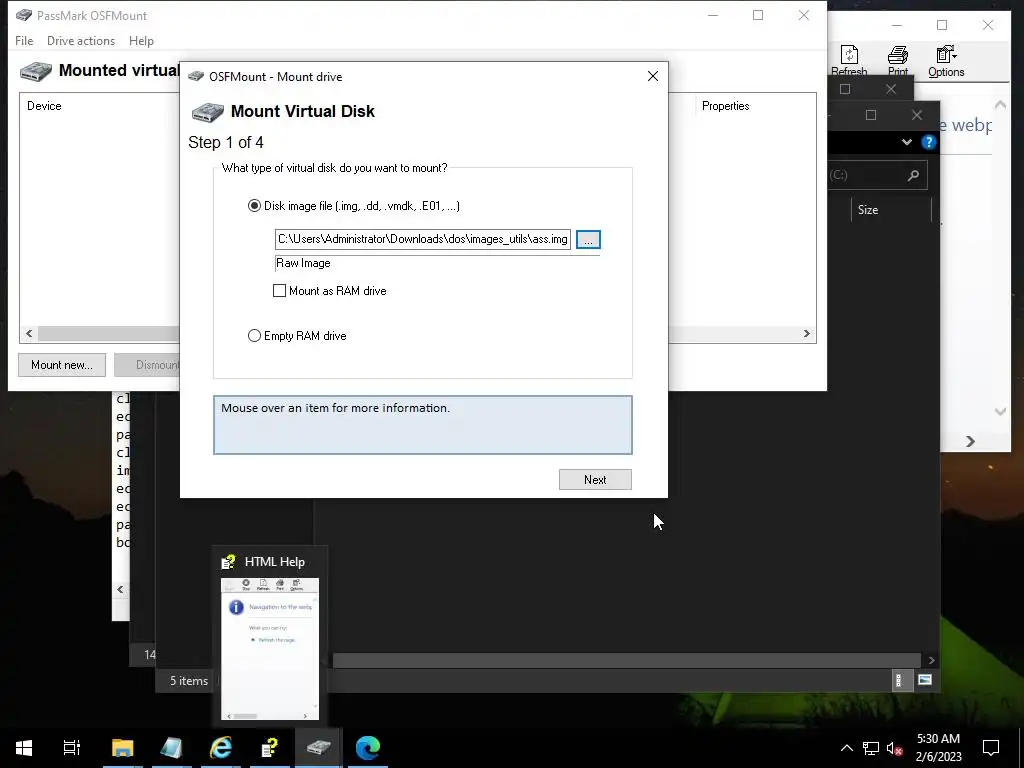
Task: Click the image file path field
Action: (x=423, y=239)
